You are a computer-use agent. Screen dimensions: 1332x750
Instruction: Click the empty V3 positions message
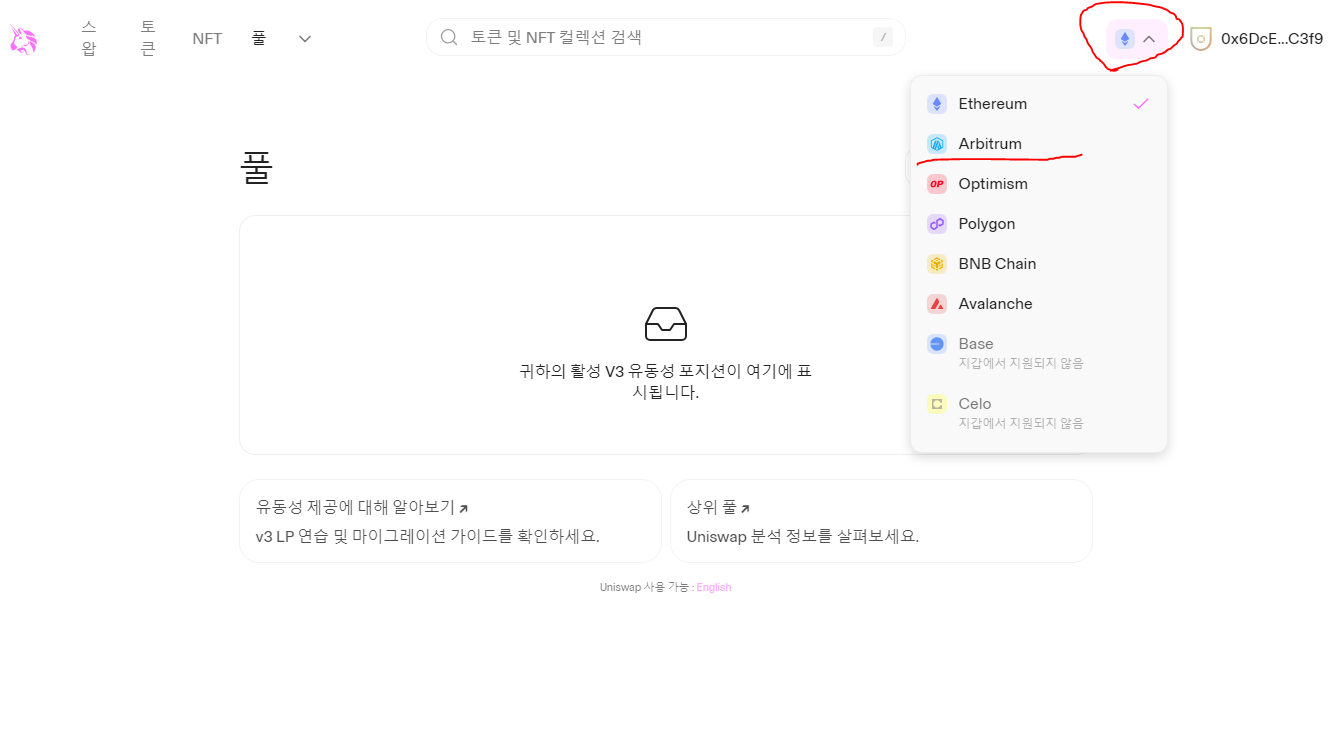[666, 381]
